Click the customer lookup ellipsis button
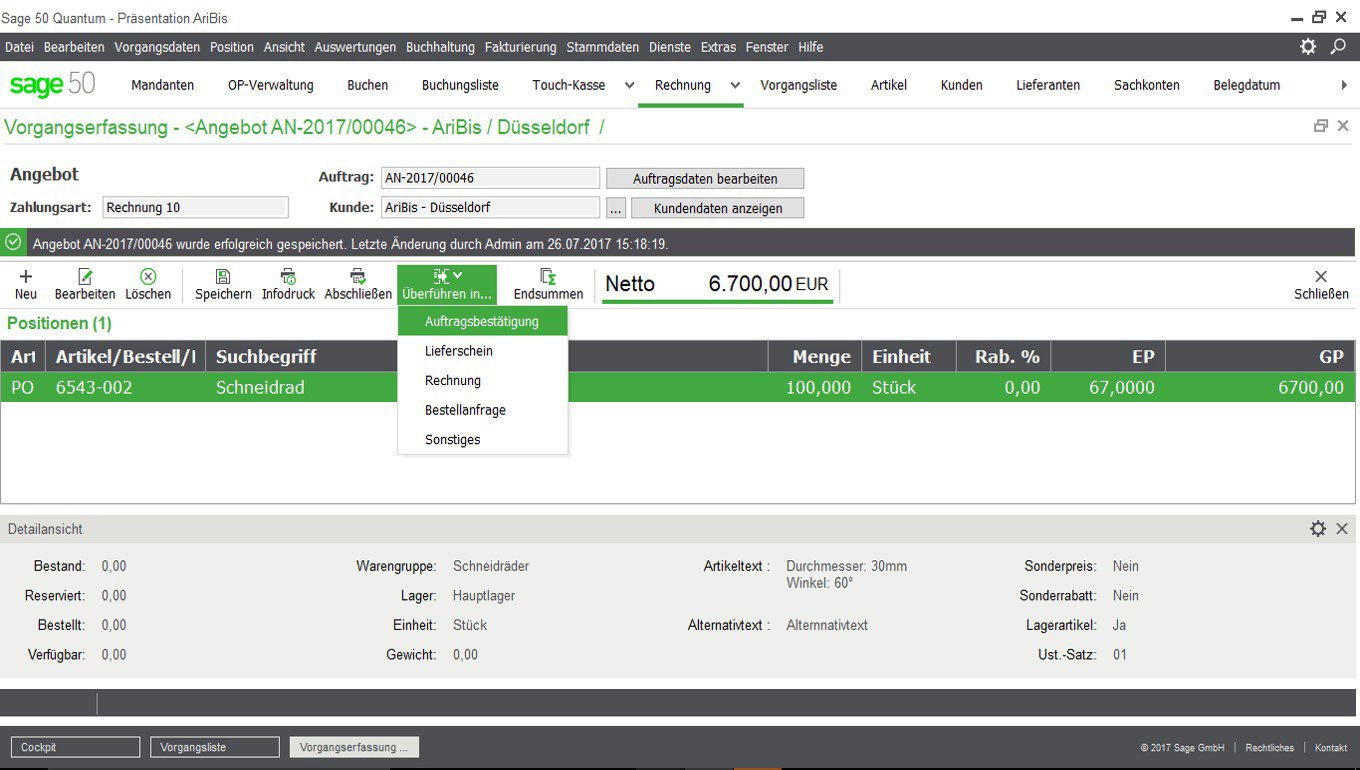Screen dimensions: 1360x770 [616, 208]
